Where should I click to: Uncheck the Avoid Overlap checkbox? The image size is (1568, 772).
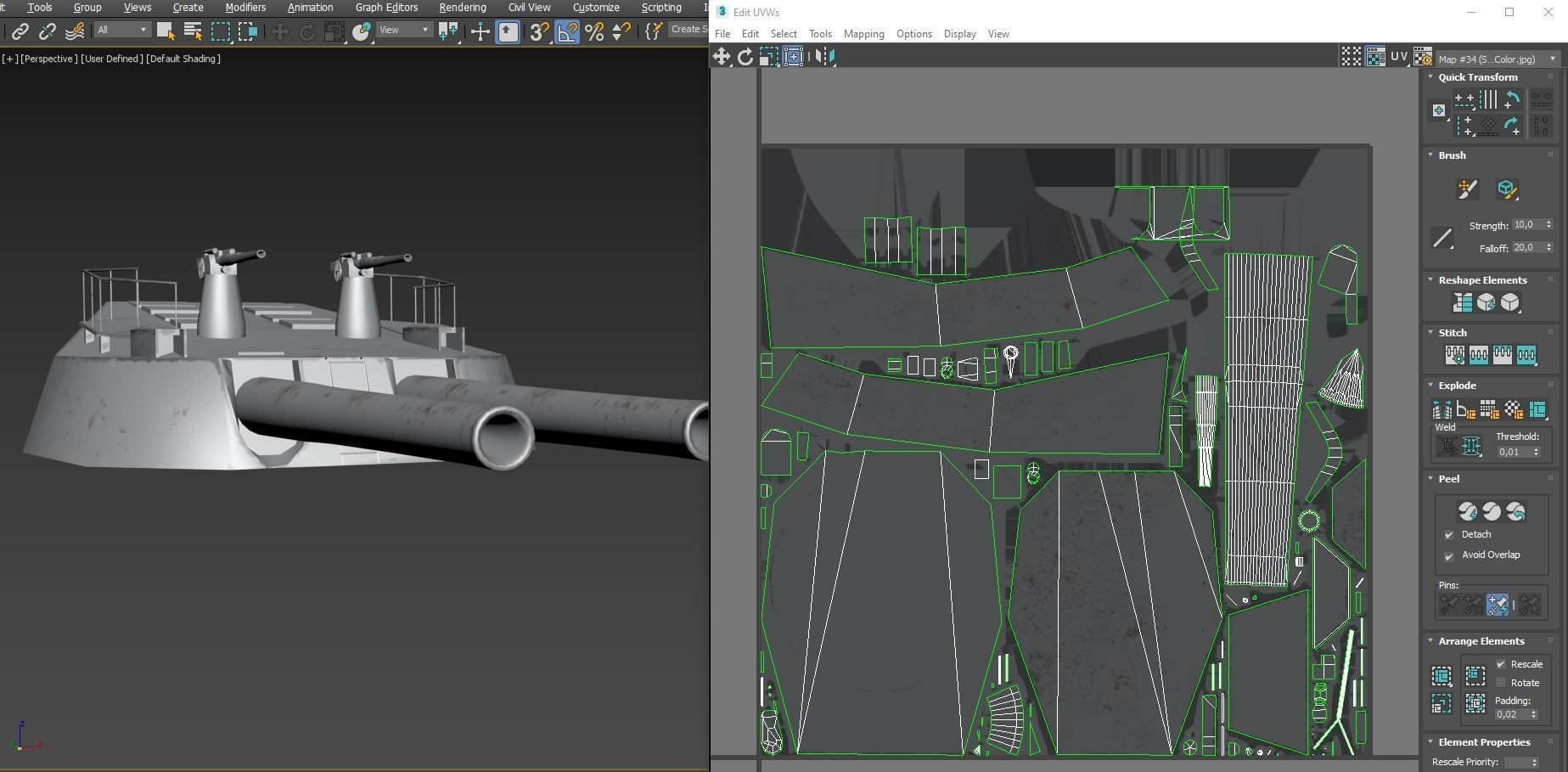1449,555
